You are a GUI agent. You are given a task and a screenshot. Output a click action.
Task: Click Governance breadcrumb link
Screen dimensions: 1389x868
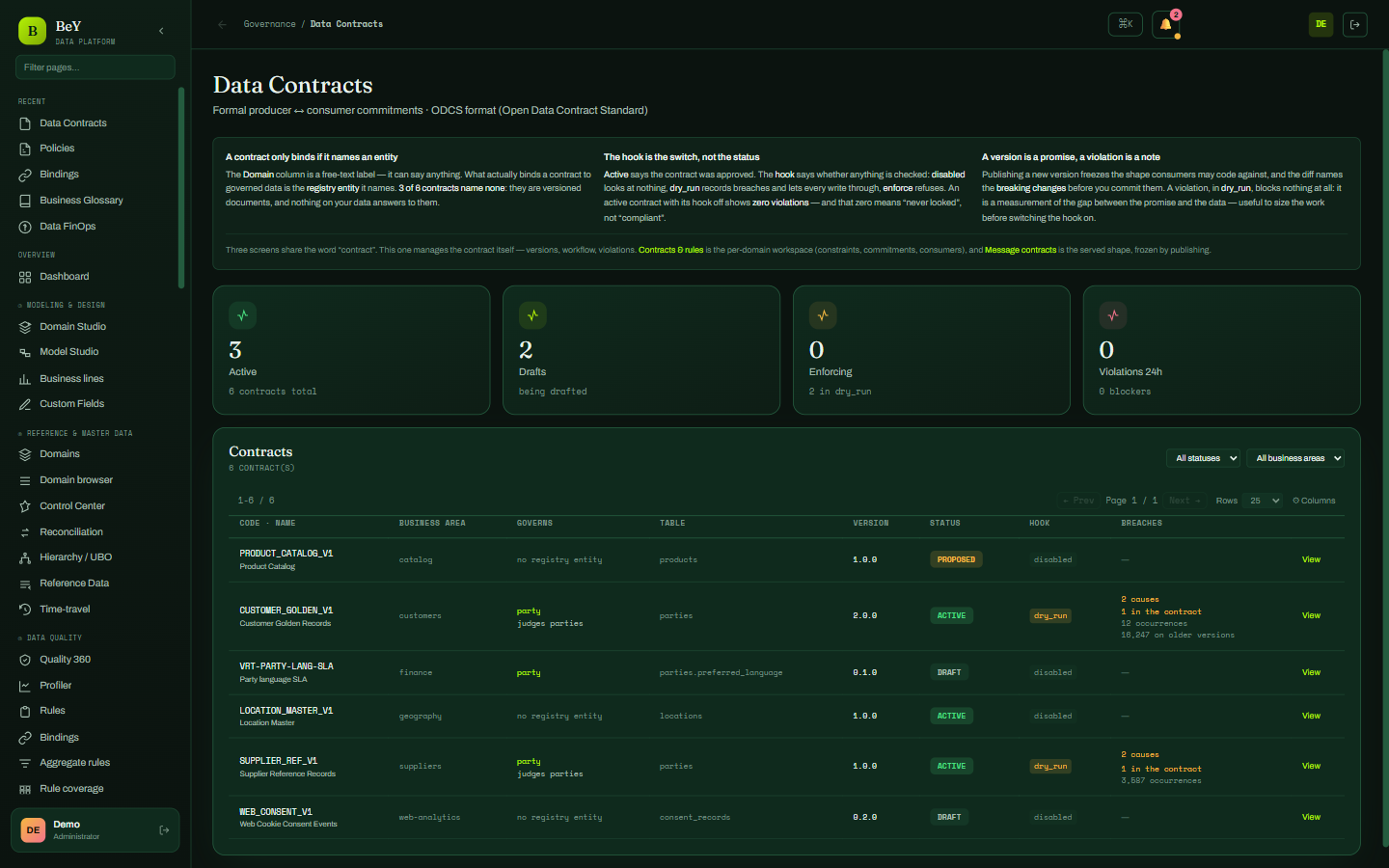(x=270, y=24)
